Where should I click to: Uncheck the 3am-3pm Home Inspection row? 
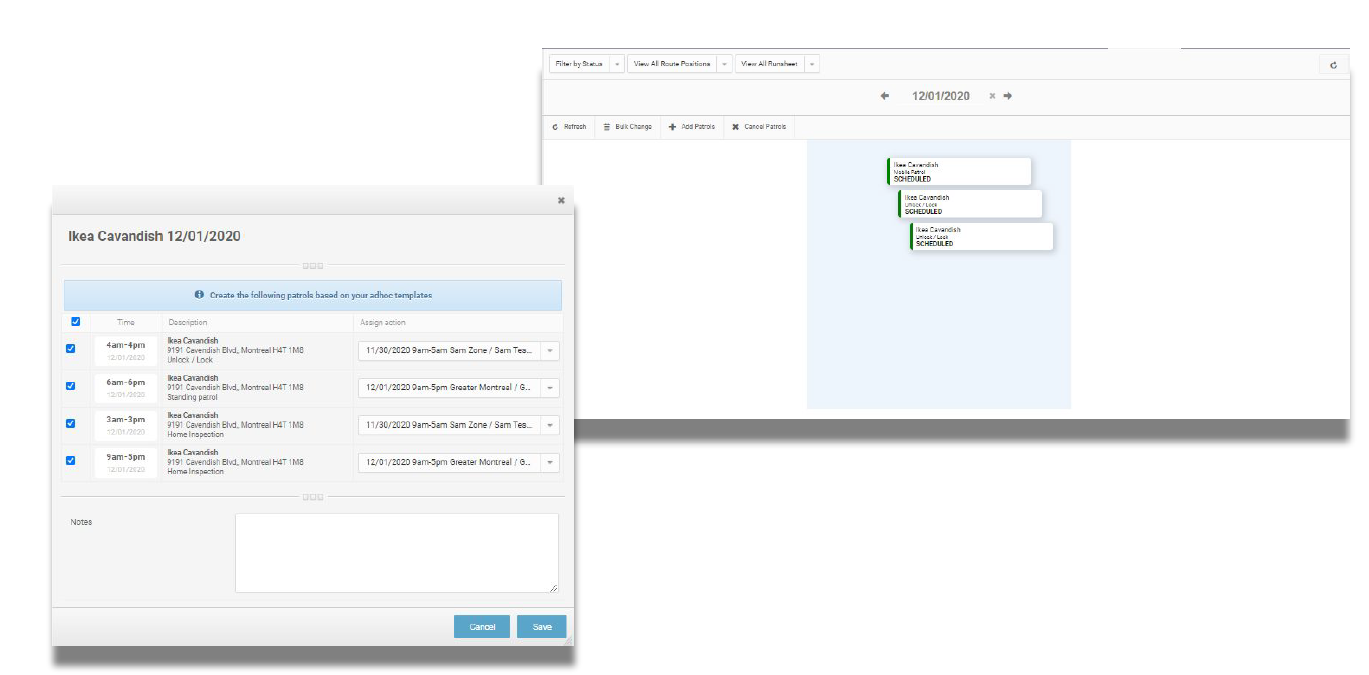(70, 423)
